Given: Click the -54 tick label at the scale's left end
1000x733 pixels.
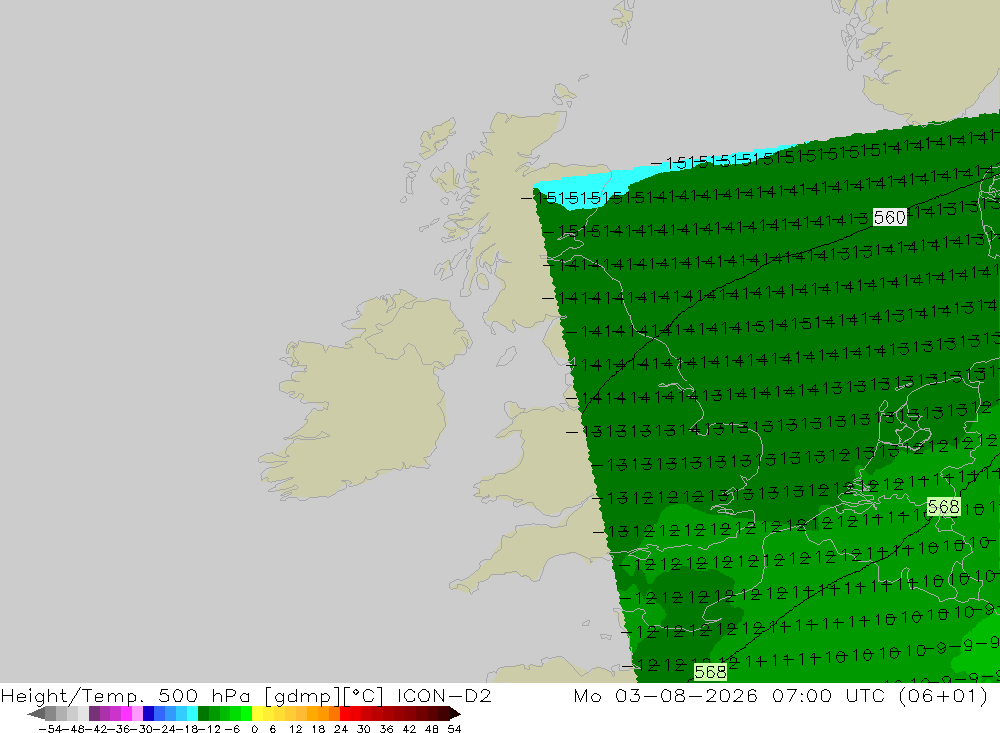Looking at the screenshot, I should click(50, 729).
